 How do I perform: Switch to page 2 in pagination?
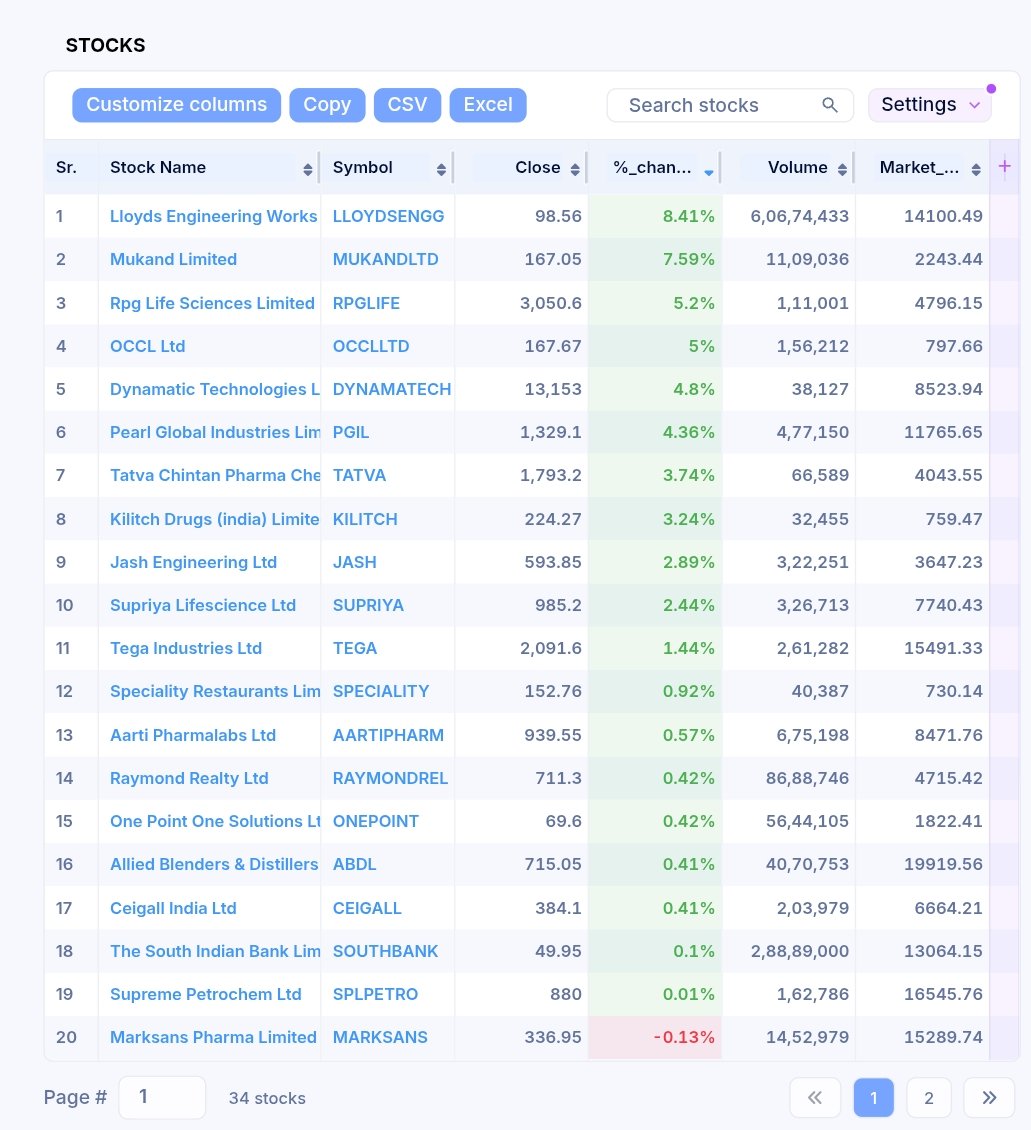pyautogui.click(x=929, y=1098)
